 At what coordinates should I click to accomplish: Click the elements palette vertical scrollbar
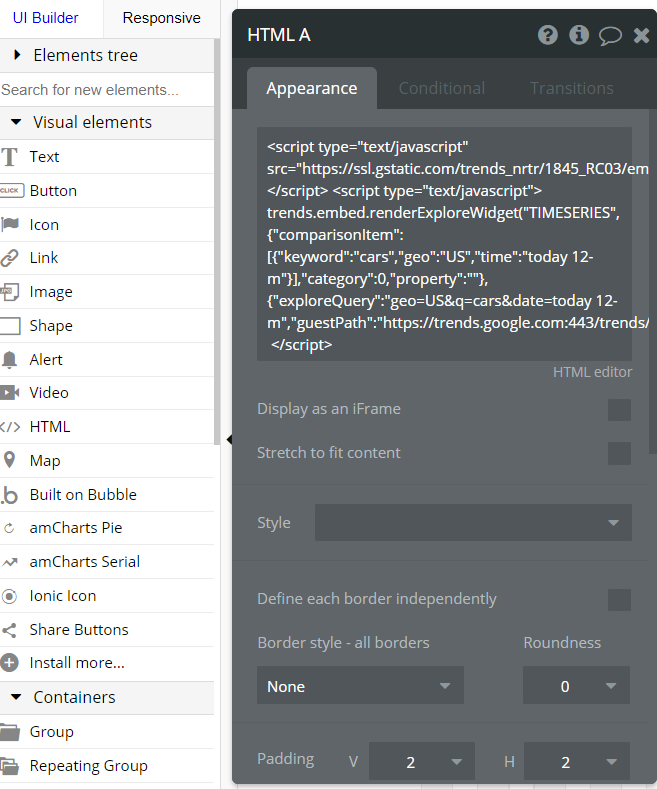pos(217,242)
